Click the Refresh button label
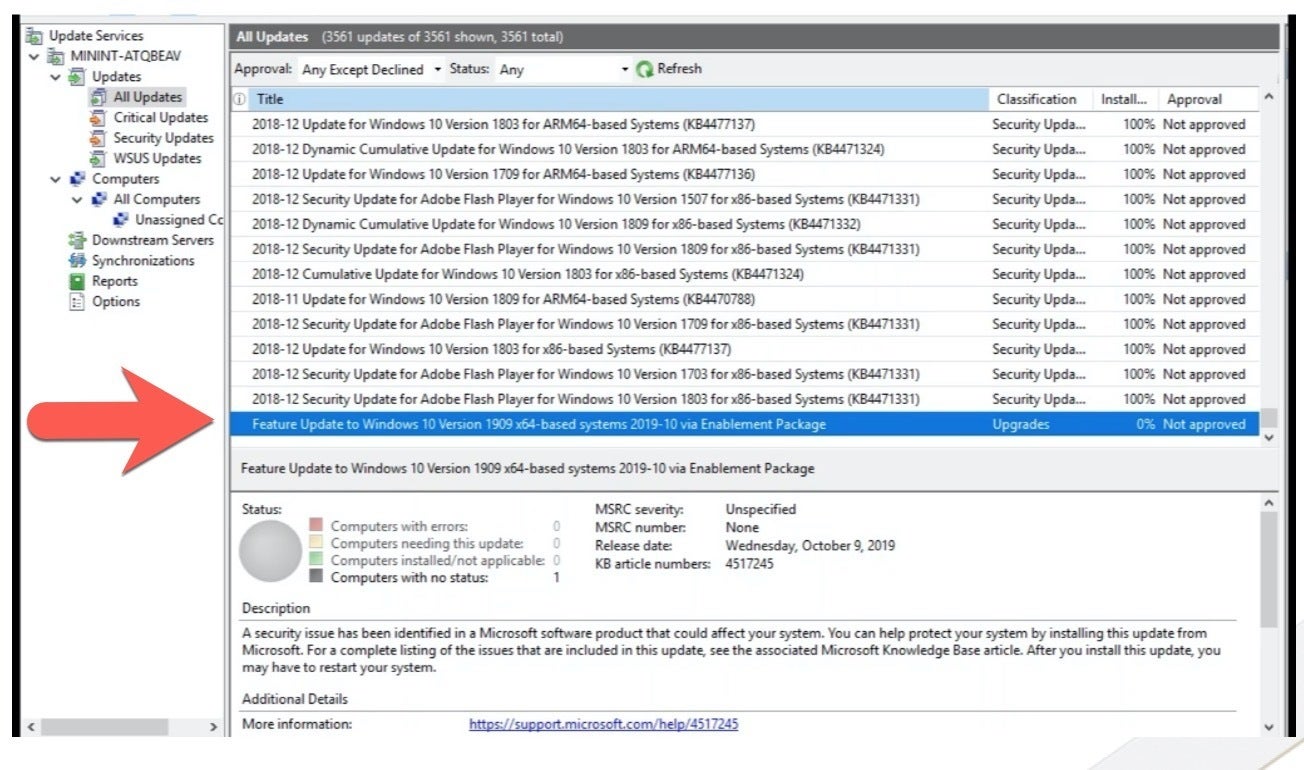This screenshot has width=1304, height=770. (x=679, y=69)
